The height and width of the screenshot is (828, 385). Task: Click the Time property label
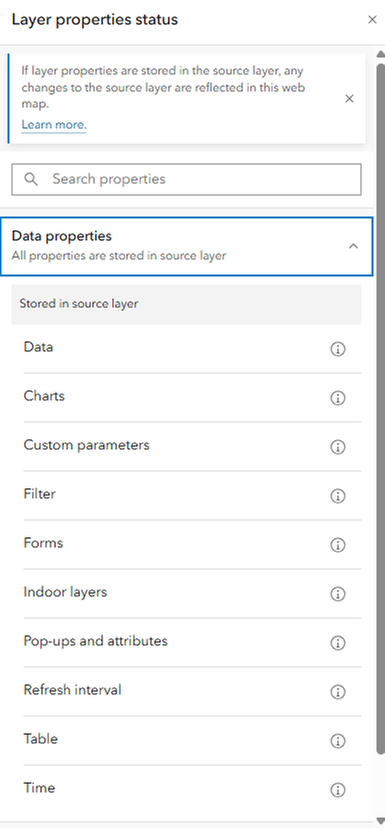point(39,788)
